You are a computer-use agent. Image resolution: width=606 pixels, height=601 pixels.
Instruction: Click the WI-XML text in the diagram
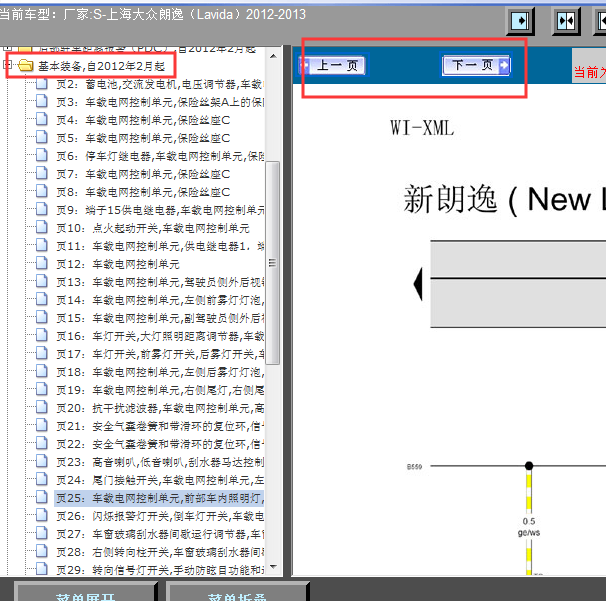coord(422,128)
